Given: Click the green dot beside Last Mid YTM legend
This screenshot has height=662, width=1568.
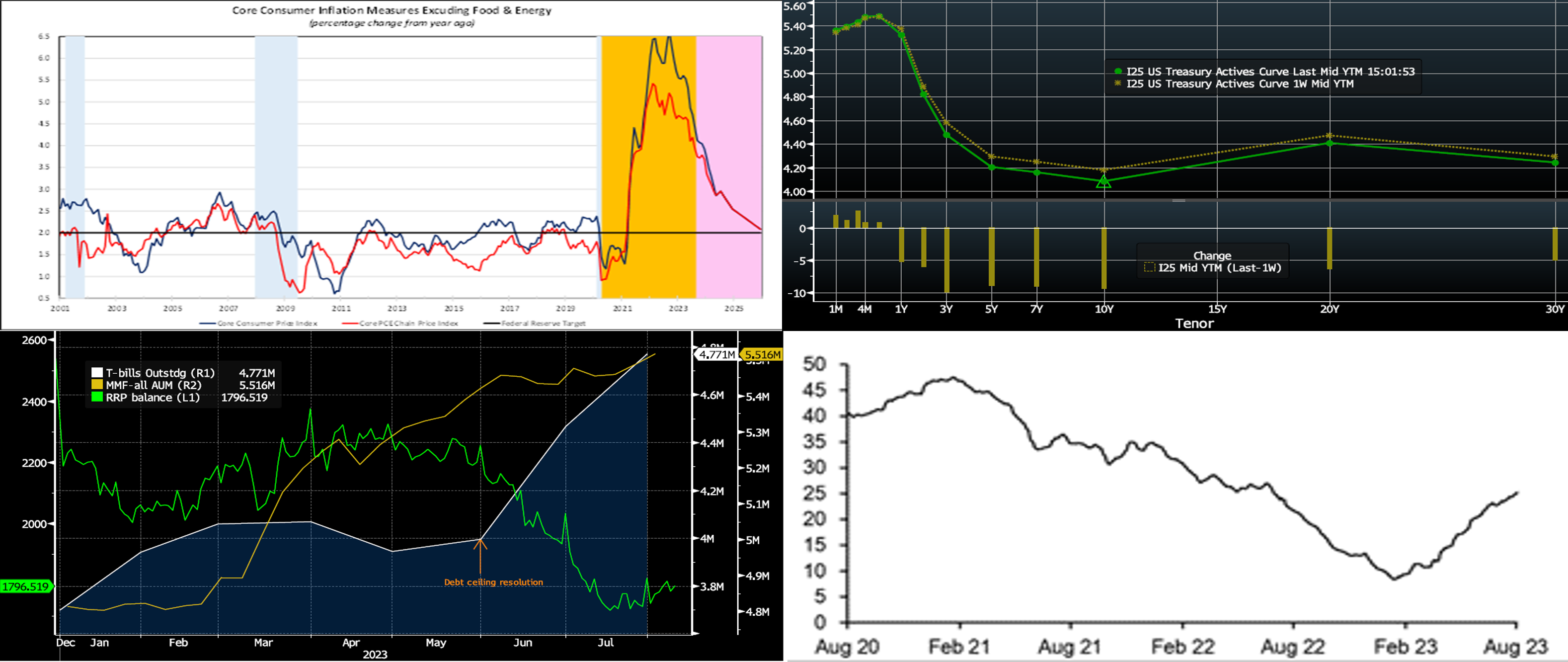Looking at the screenshot, I should [x=1117, y=72].
